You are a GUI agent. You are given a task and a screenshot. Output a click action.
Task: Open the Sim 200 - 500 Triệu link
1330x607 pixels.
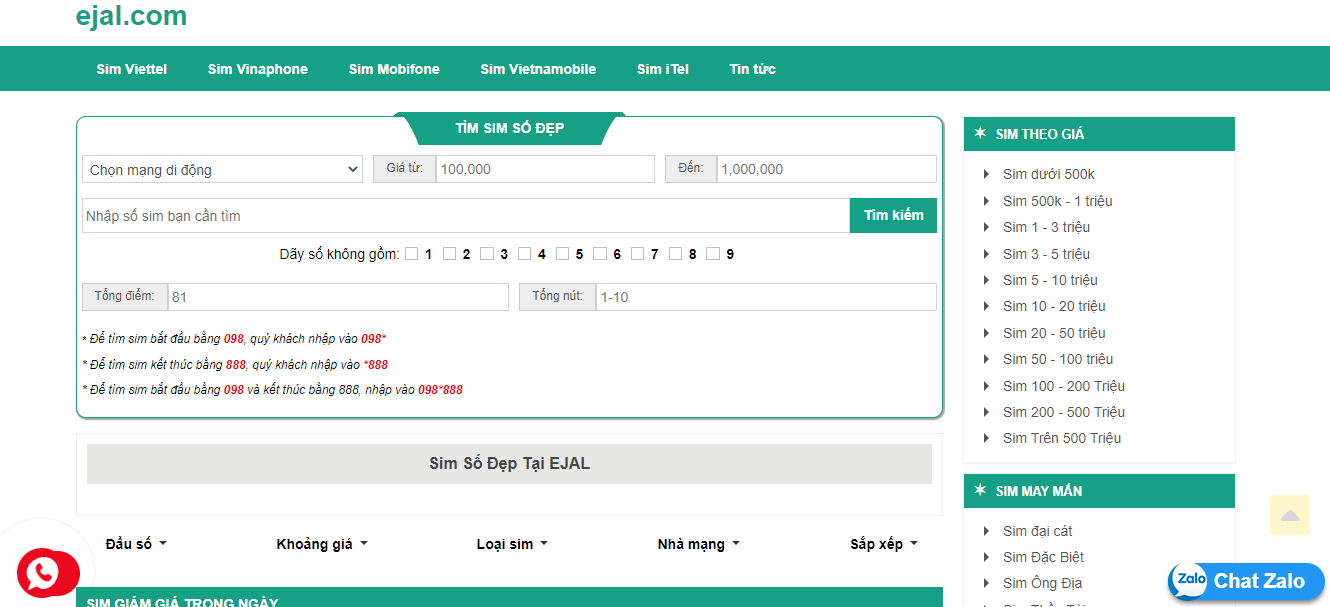[1064, 412]
